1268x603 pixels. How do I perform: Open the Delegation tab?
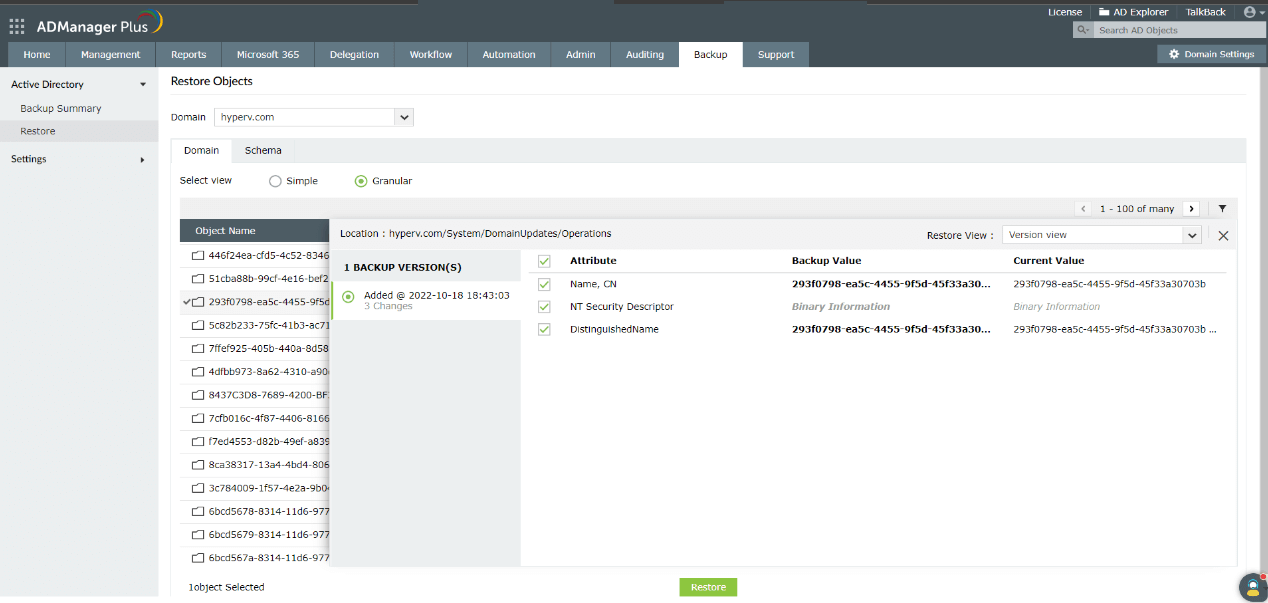coord(354,55)
